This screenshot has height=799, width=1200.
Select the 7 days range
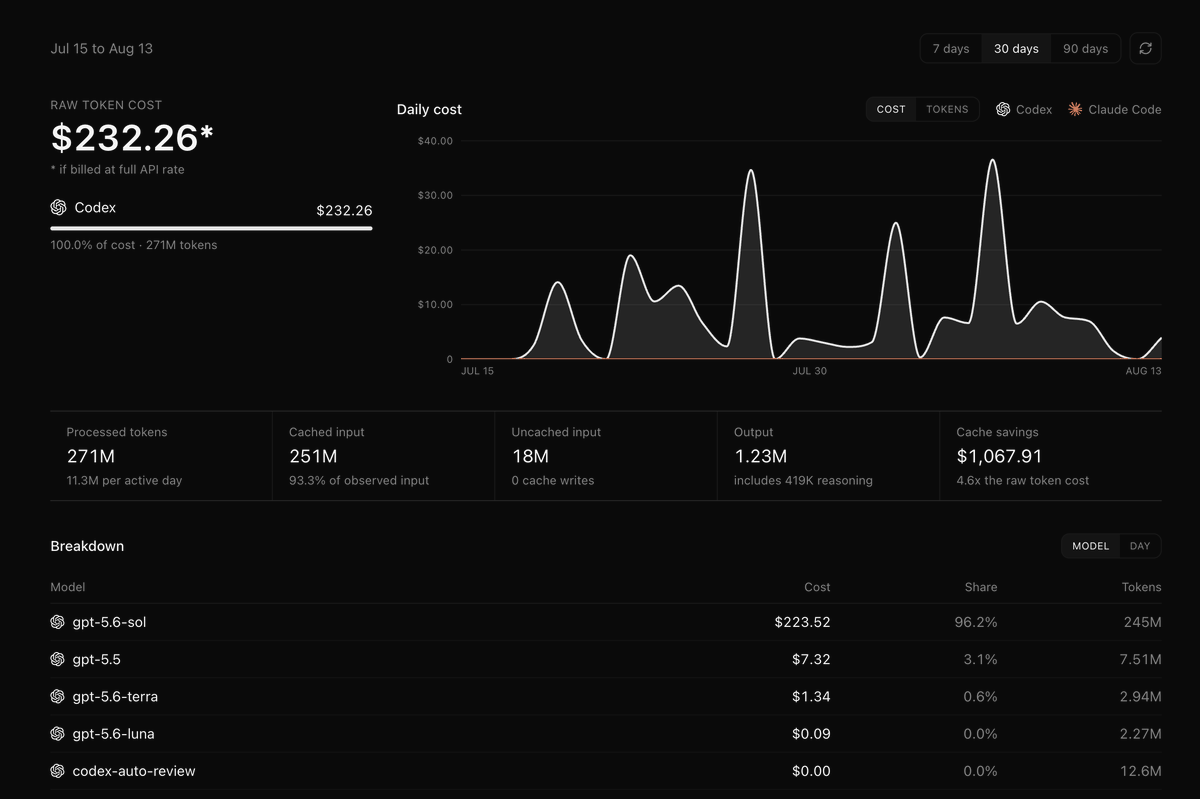(x=951, y=48)
